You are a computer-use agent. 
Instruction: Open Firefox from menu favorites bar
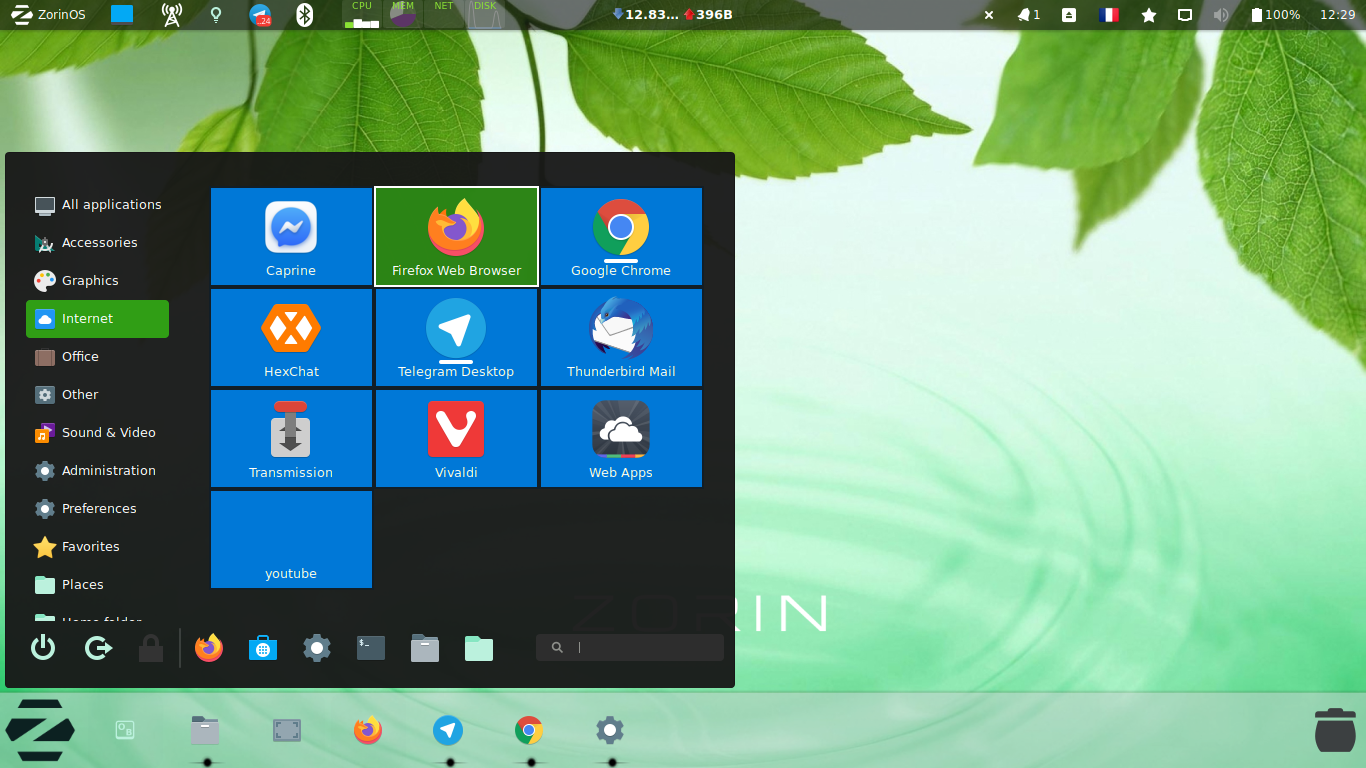point(209,648)
